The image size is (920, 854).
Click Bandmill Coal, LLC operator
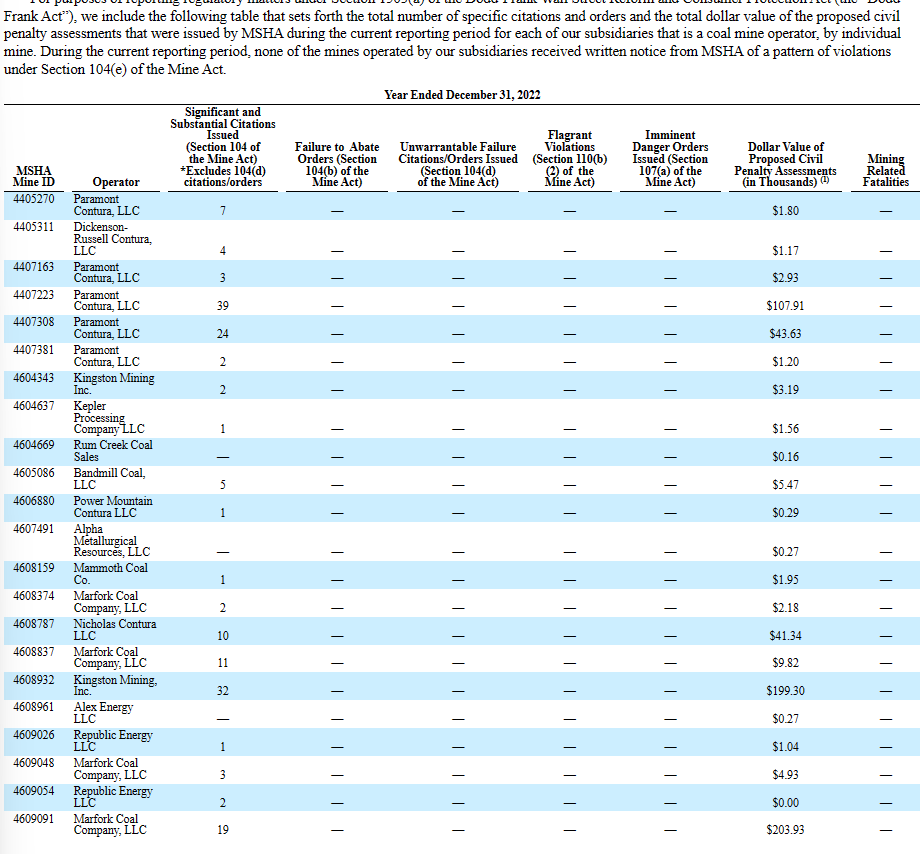pos(109,479)
